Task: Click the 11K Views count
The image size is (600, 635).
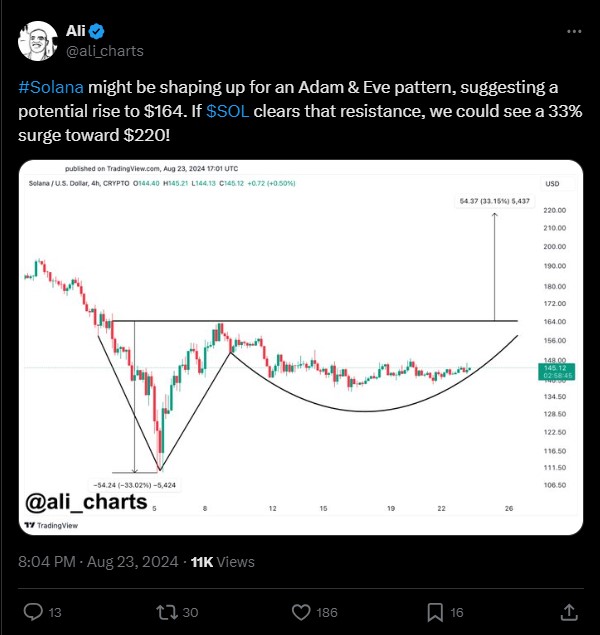Action: [223, 562]
